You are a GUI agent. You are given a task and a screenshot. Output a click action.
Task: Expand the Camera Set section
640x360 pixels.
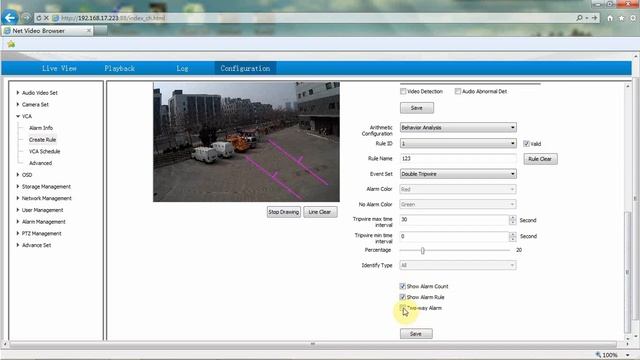(35, 104)
